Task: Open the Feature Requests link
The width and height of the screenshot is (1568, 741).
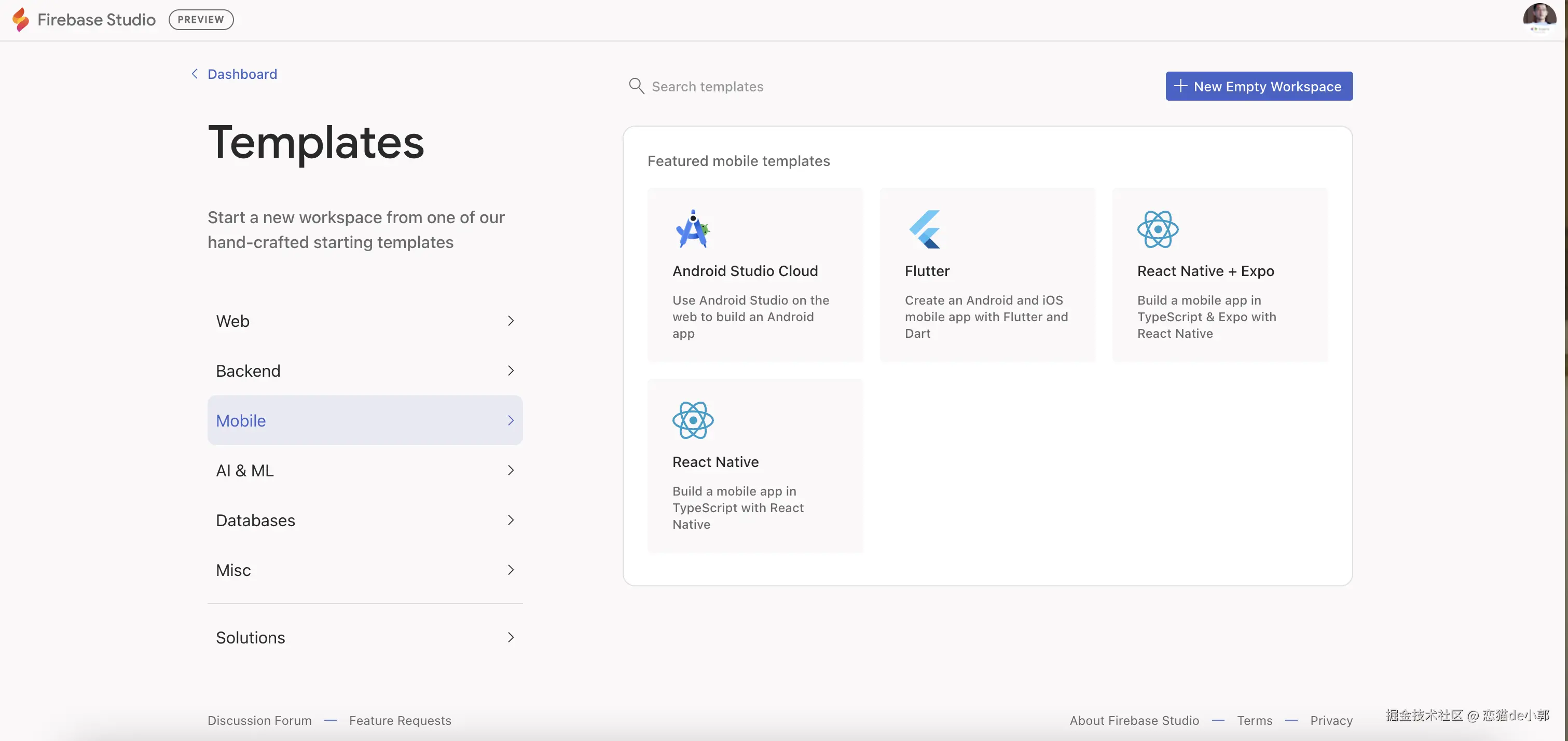Action: [x=400, y=720]
